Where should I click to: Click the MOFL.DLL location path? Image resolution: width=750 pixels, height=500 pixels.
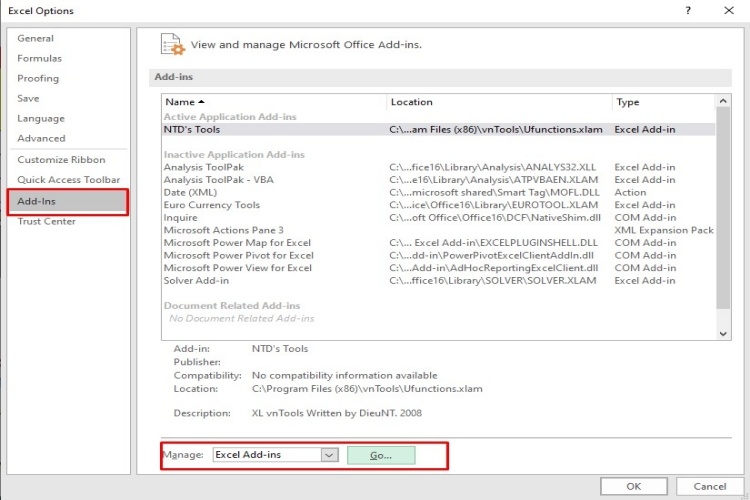pos(494,192)
